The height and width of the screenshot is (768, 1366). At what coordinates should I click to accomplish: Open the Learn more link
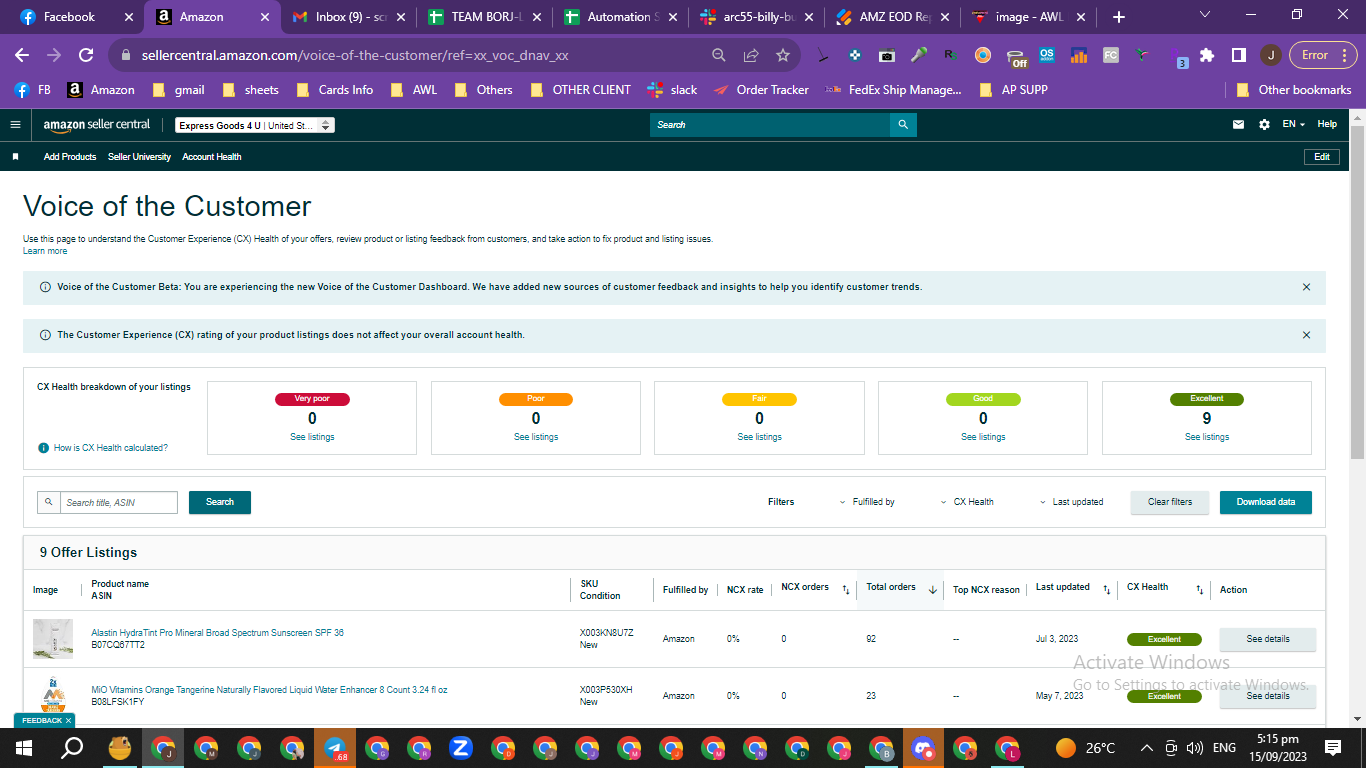tap(45, 251)
